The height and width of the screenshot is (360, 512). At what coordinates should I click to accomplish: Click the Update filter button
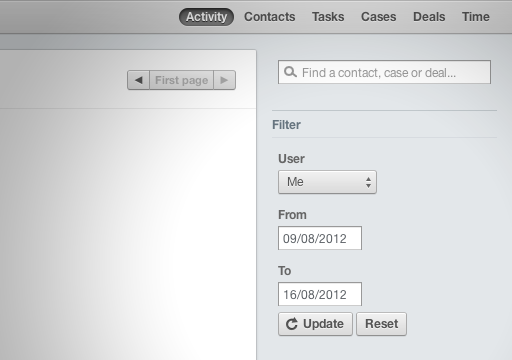click(315, 324)
